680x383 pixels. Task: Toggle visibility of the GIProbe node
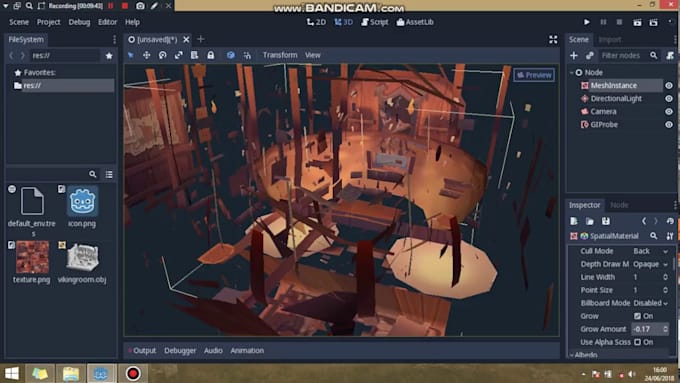click(669, 124)
